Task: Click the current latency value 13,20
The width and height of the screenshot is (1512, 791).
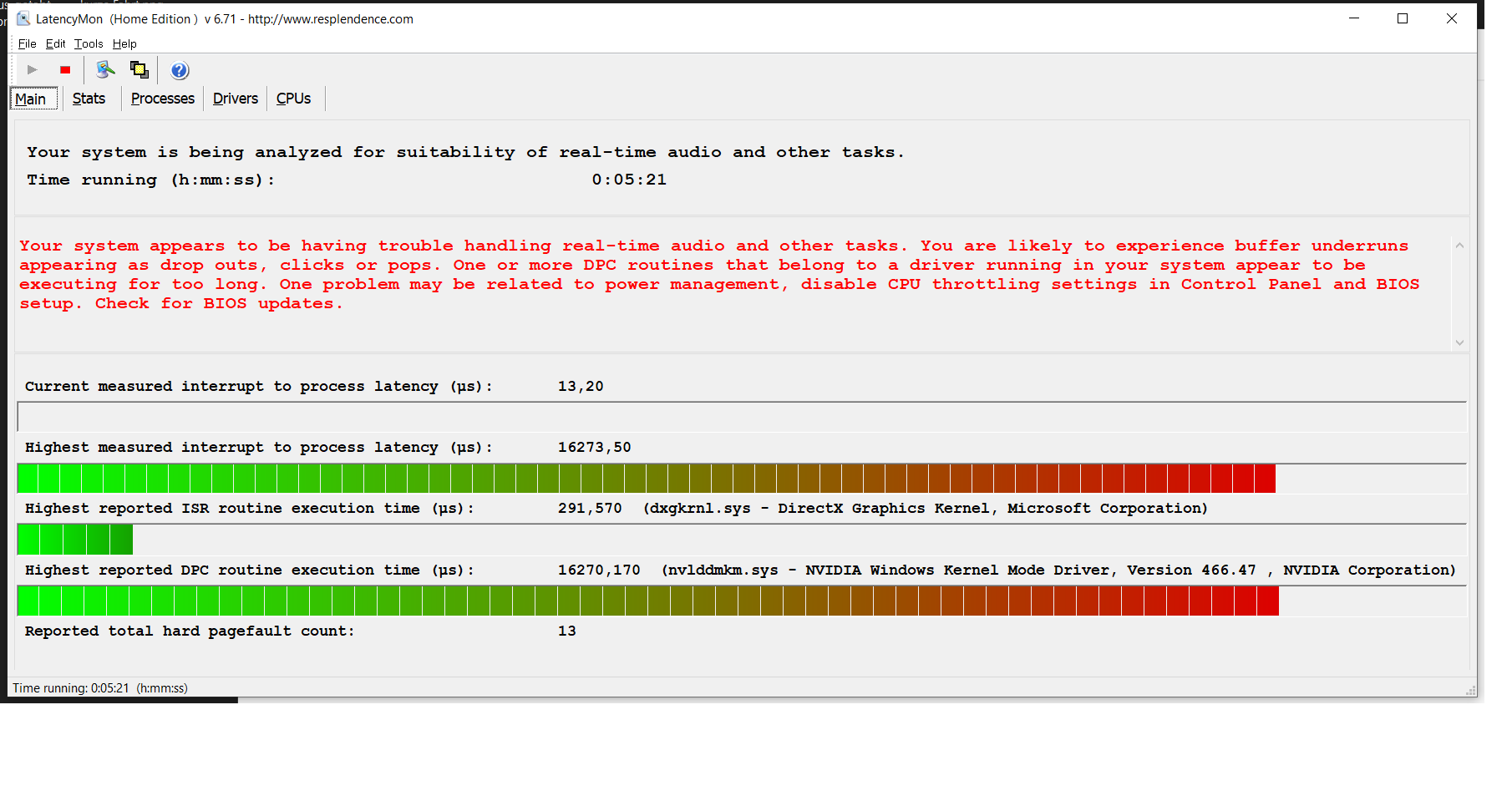Action: (x=581, y=386)
